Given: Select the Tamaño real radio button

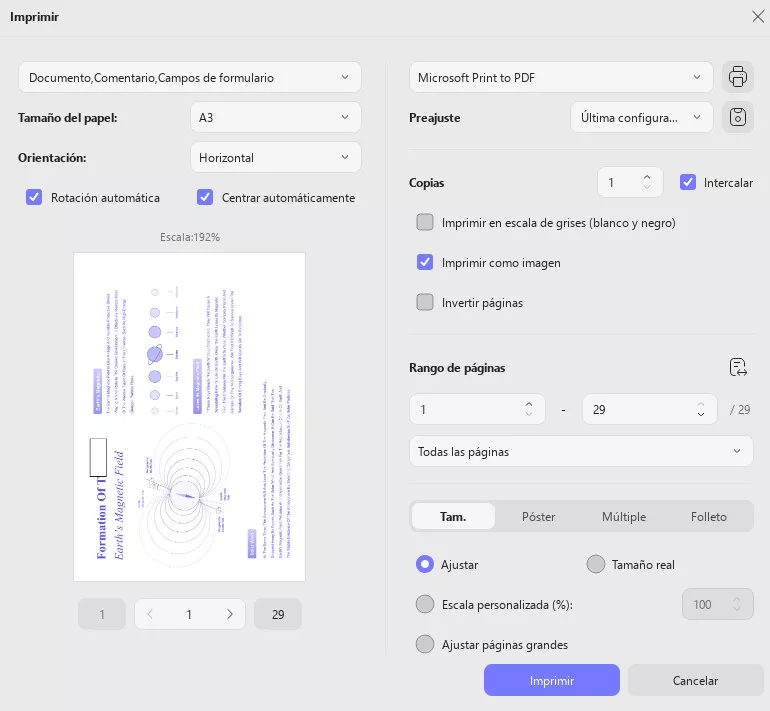Looking at the screenshot, I should pyautogui.click(x=596, y=564).
